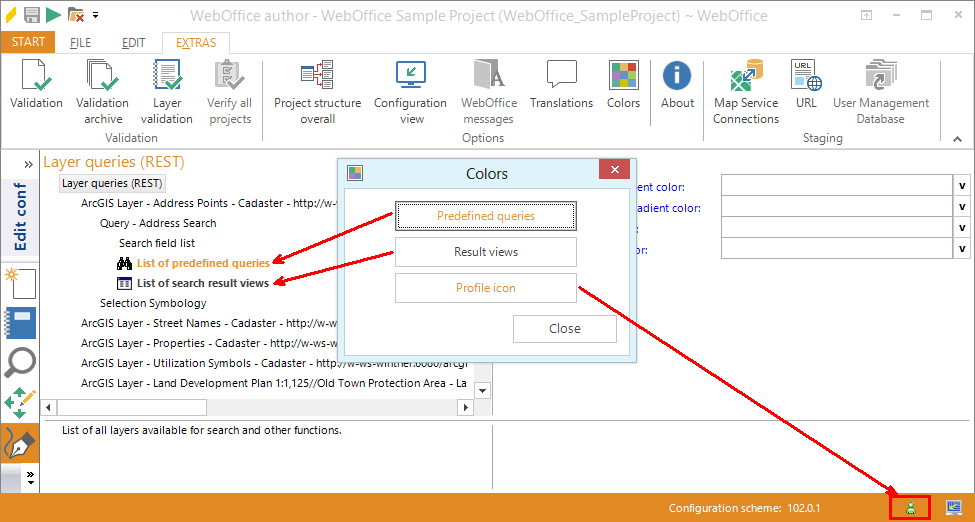The width and height of the screenshot is (975, 522).
Task: Expand more sidebar items chevron at bottom
Action: (x=30, y=478)
